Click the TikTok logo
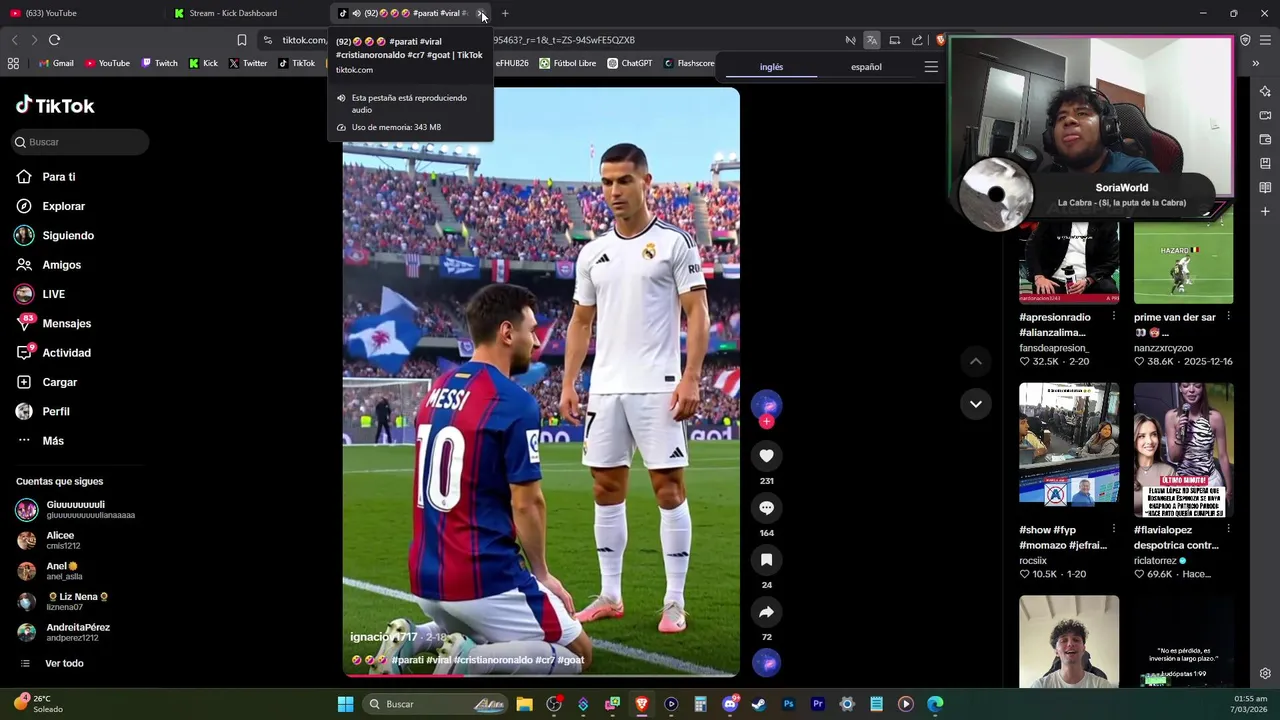Viewport: 1280px width, 720px height. (x=55, y=105)
